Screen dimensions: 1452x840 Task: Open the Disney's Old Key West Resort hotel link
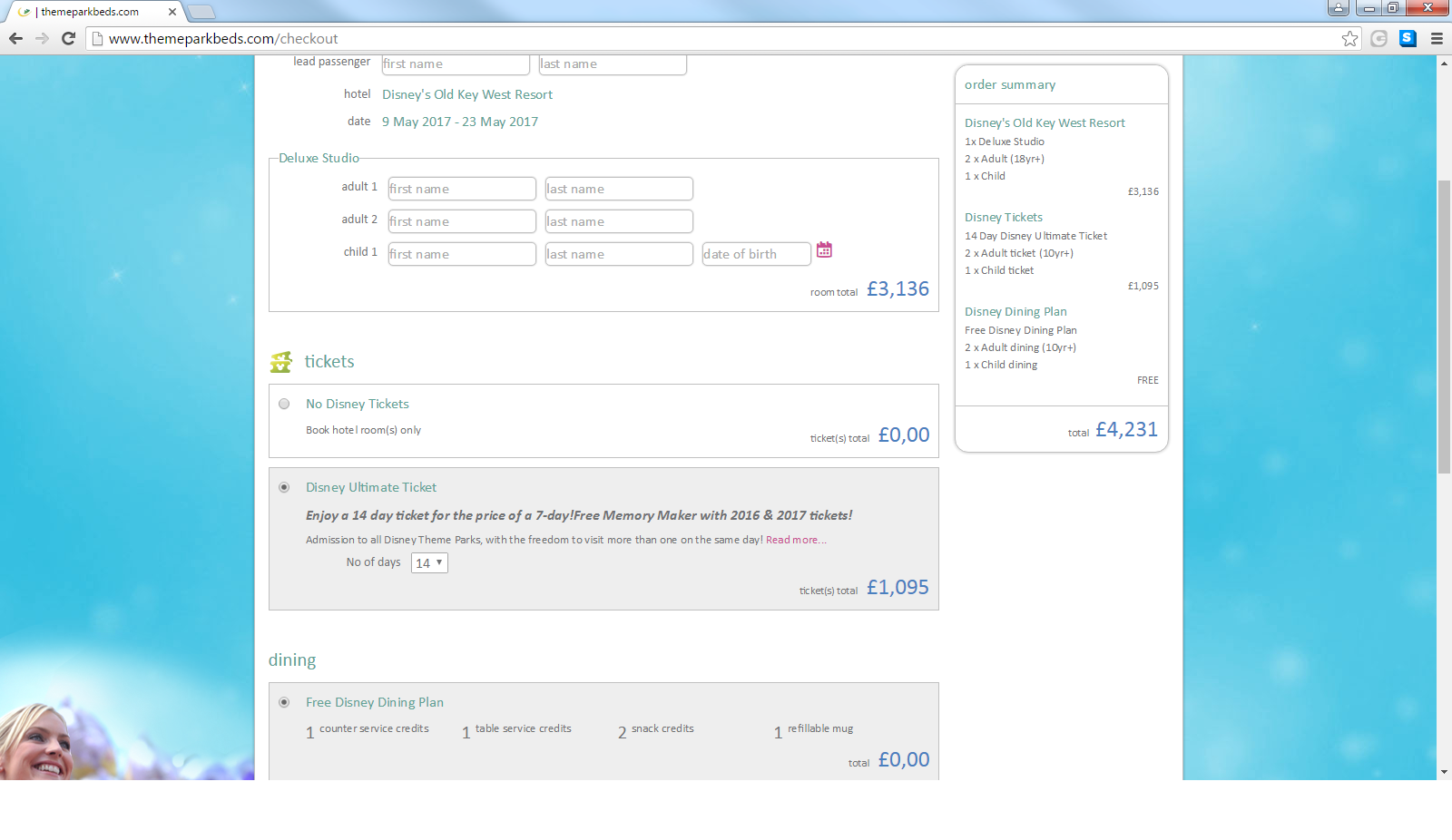(x=467, y=94)
